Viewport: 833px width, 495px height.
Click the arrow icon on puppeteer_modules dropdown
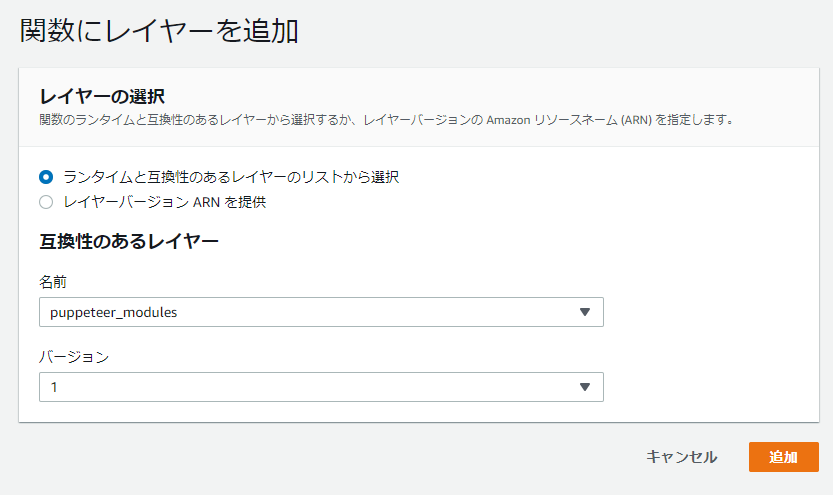pos(585,312)
